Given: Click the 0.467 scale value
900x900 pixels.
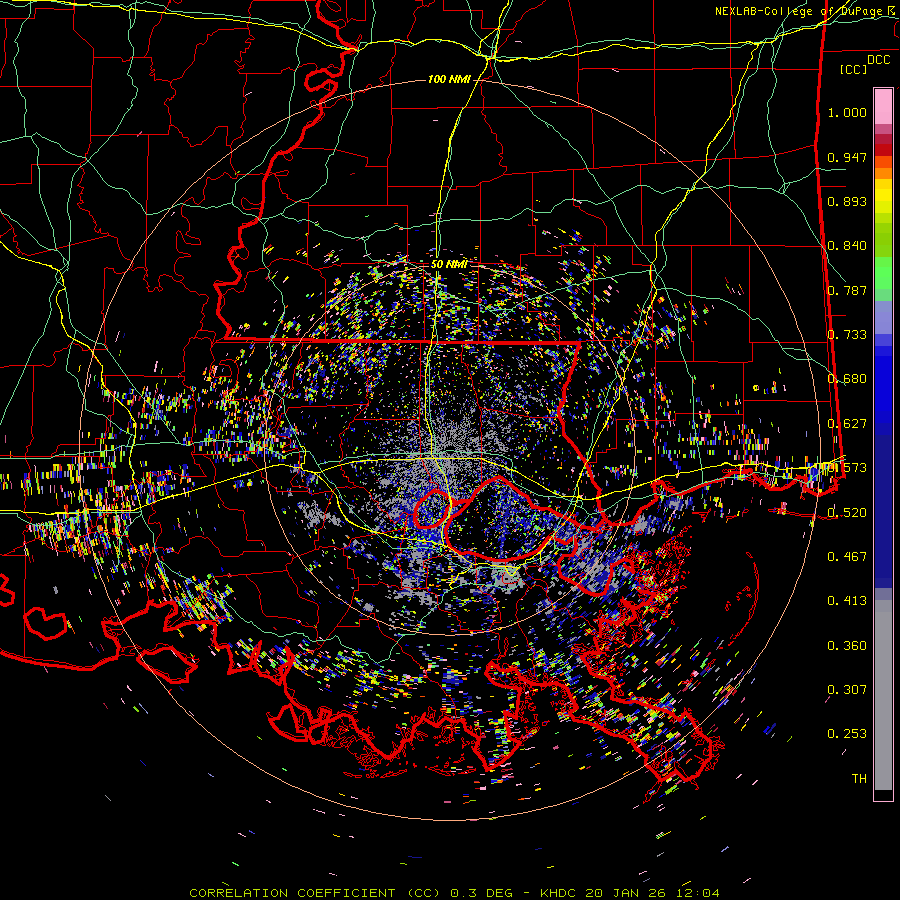Looking at the screenshot, I should 847,557.
